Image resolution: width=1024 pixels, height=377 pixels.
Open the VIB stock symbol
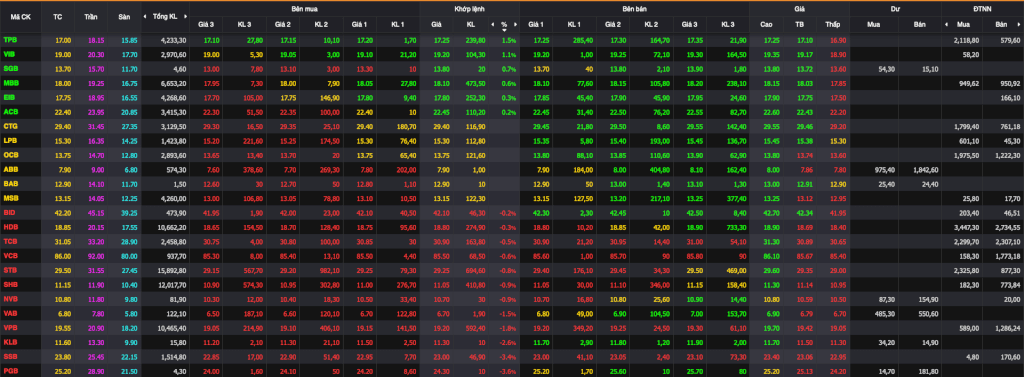click(9, 55)
